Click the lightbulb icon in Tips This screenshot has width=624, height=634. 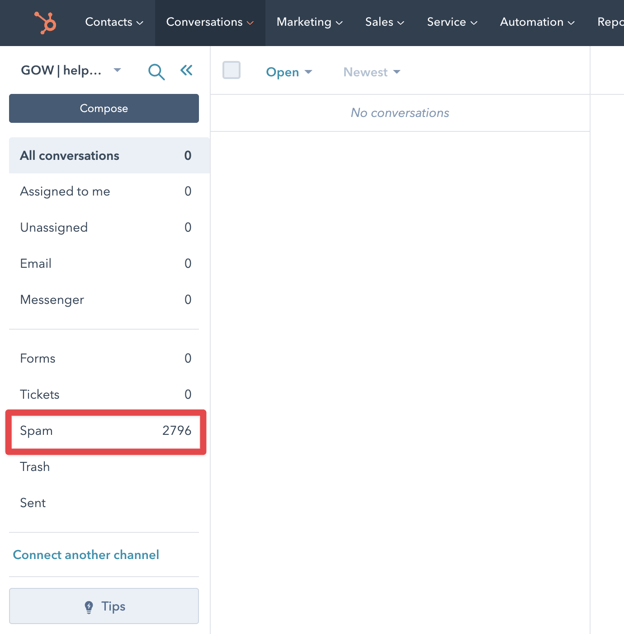(89, 607)
